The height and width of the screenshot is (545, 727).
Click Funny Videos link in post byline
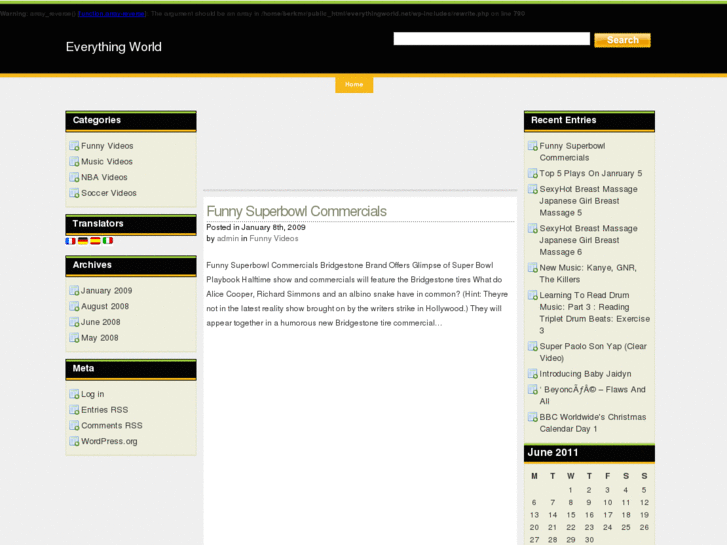click(x=274, y=239)
